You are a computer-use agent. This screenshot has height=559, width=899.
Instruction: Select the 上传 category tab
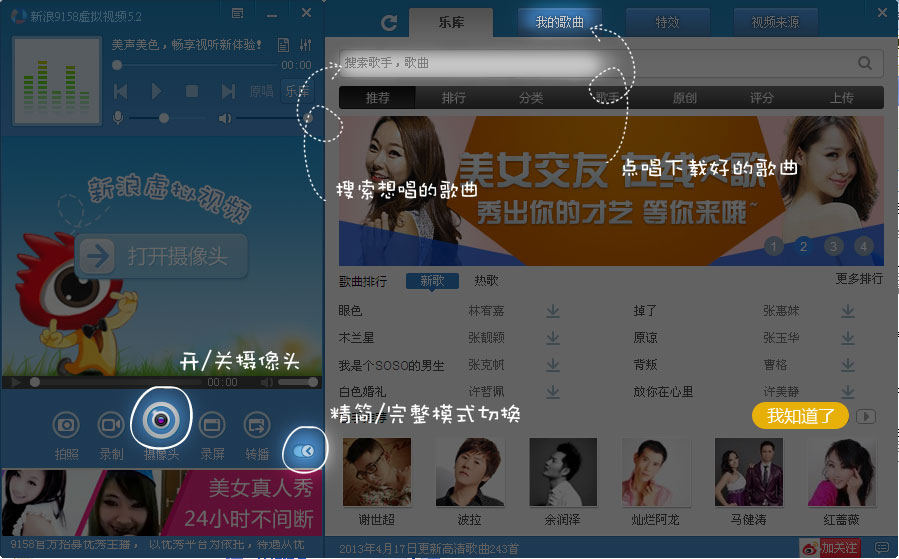pyautogui.click(x=841, y=98)
